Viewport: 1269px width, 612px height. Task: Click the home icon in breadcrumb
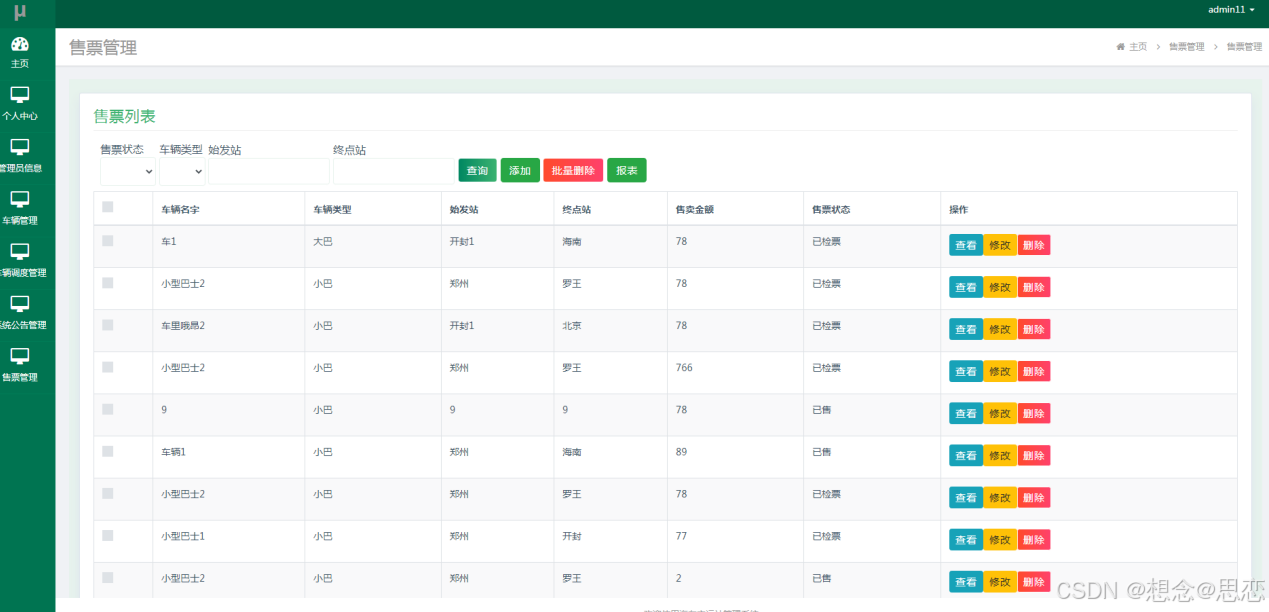click(x=1121, y=47)
